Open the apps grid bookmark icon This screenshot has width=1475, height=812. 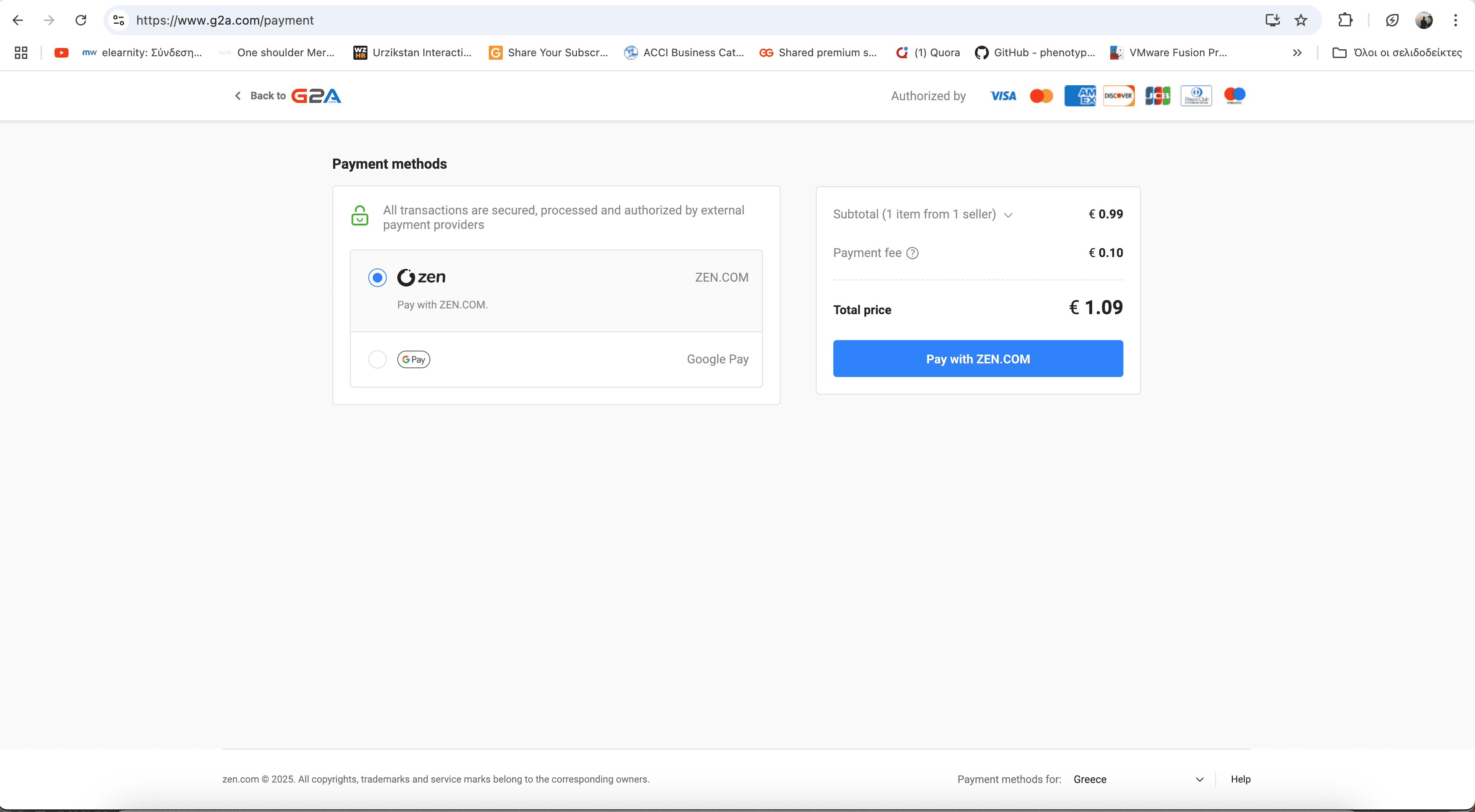(21, 53)
